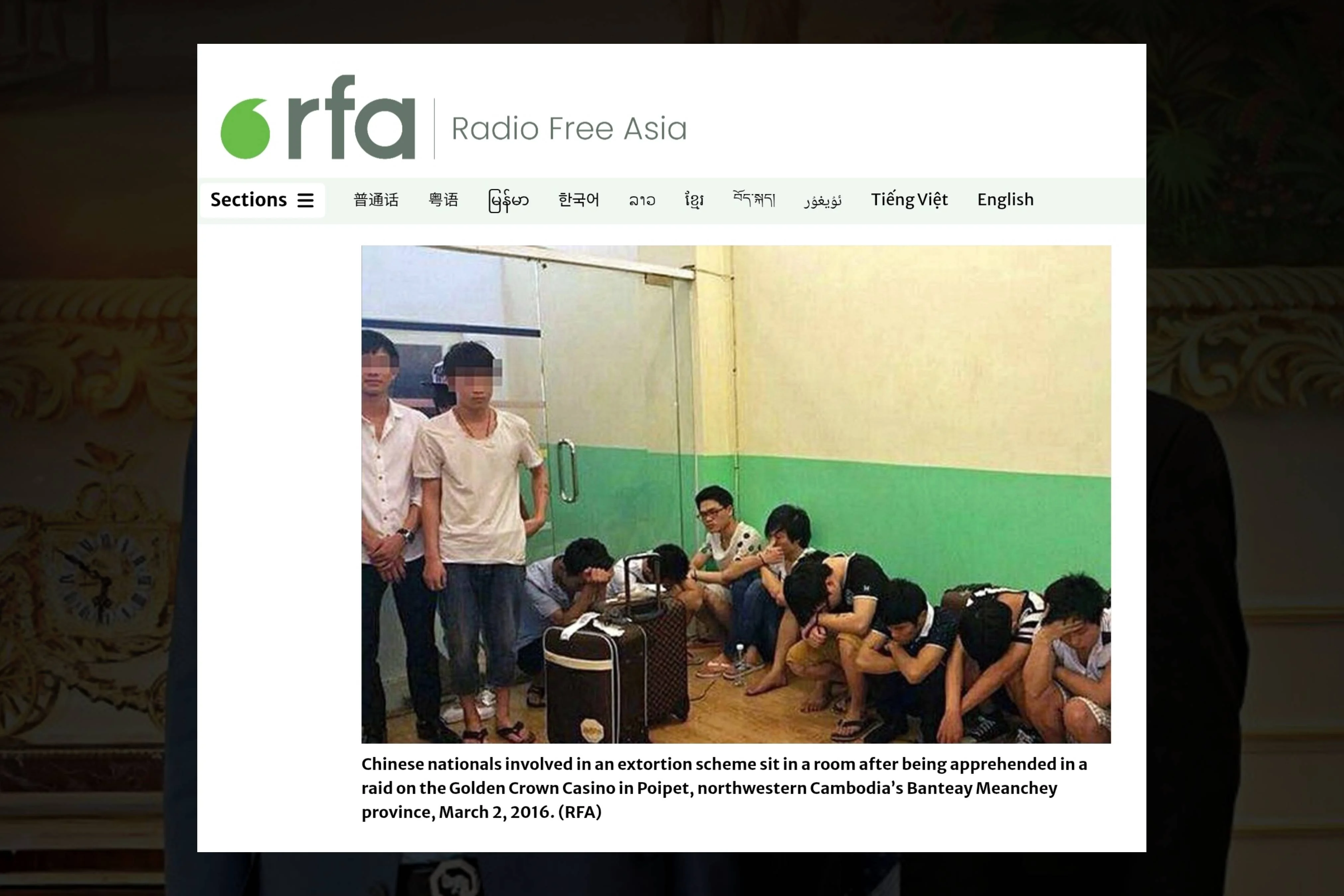
Task: Switch to the Uyghur language edition
Action: click(x=823, y=201)
